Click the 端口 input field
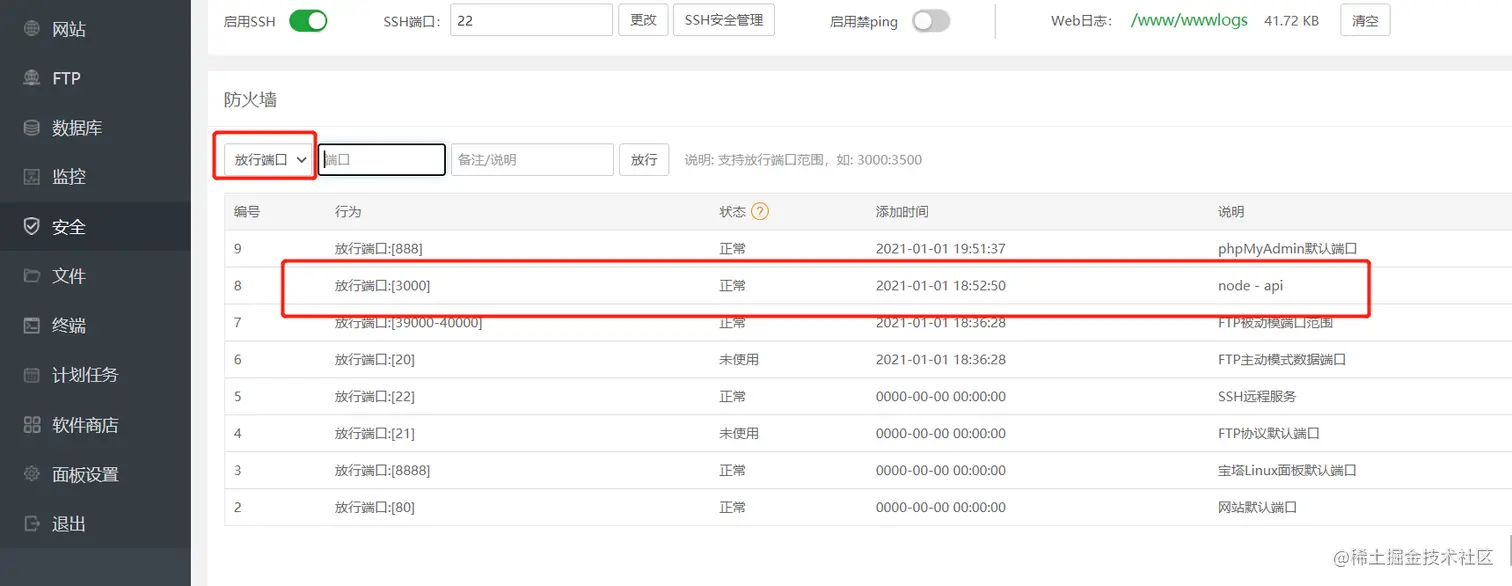Screen dimensions: 1512x586 coord(382,159)
